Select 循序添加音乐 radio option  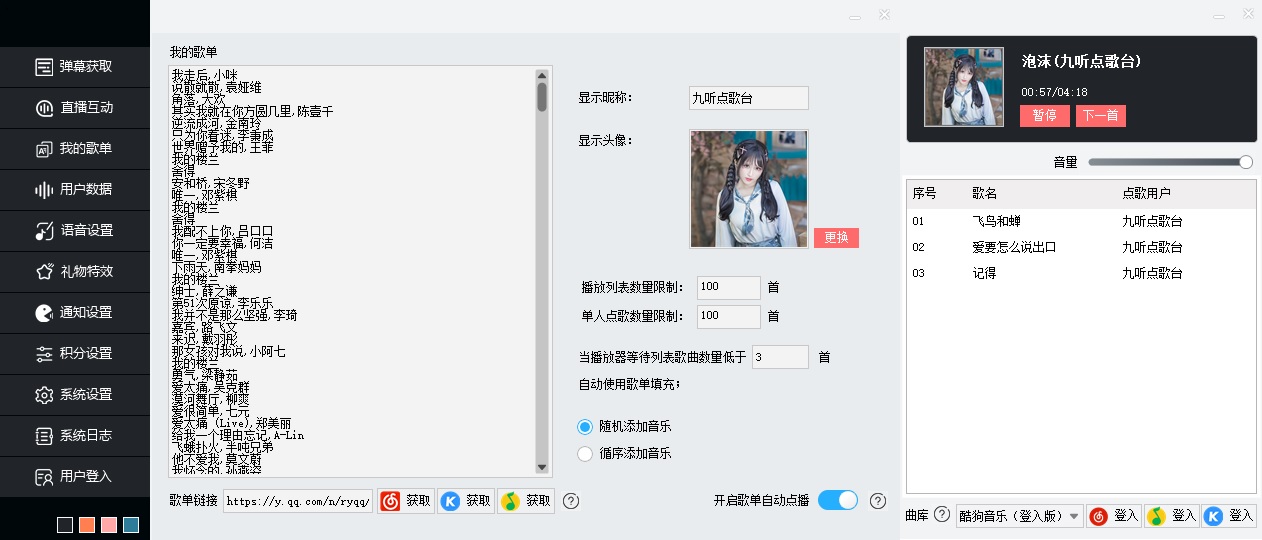[x=586, y=454]
